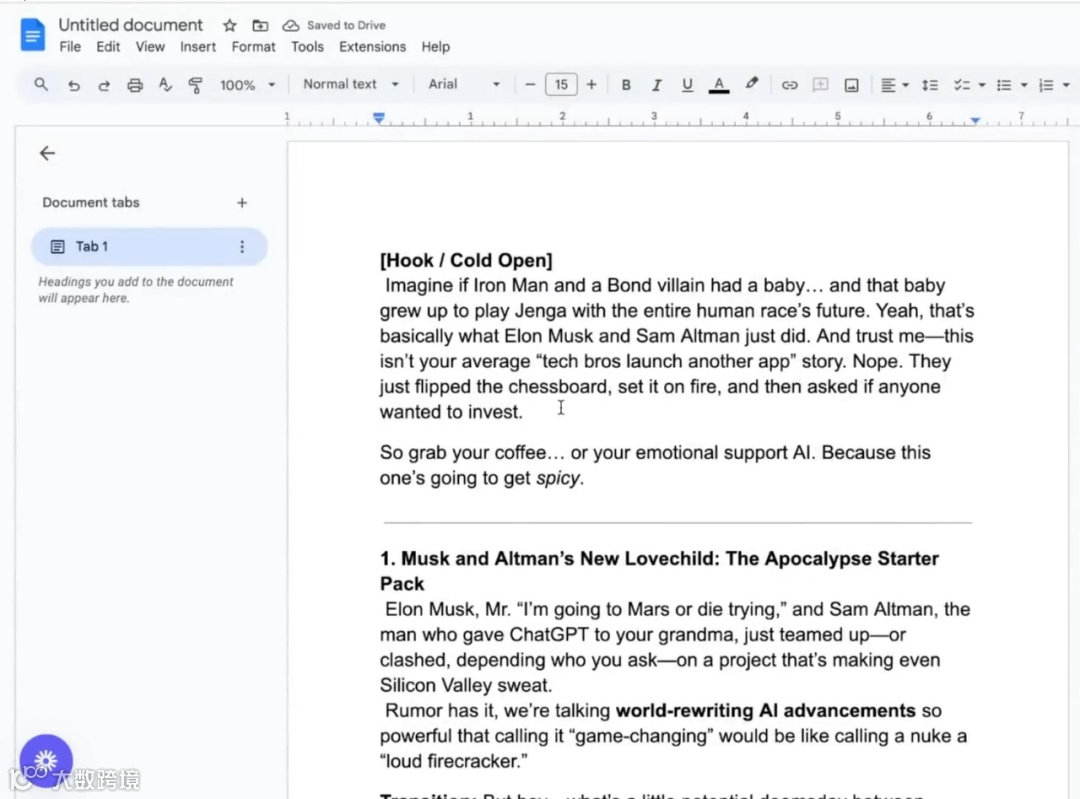Open the View menu
The height and width of the screenshot is (799, 1080).
point(150,47)
